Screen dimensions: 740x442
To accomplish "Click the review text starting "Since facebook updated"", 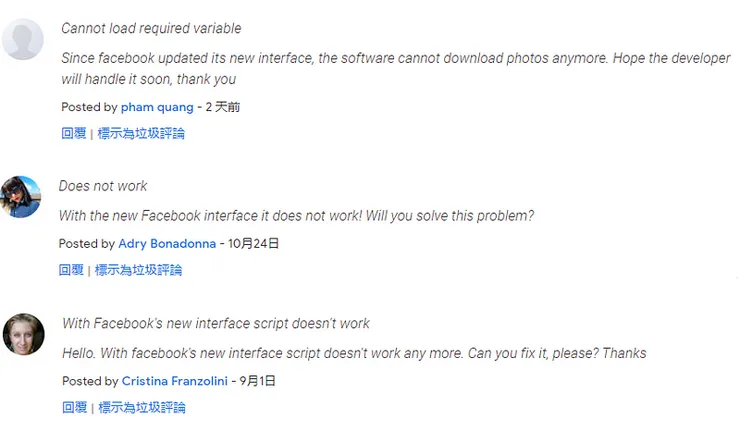I will point(395,68).
